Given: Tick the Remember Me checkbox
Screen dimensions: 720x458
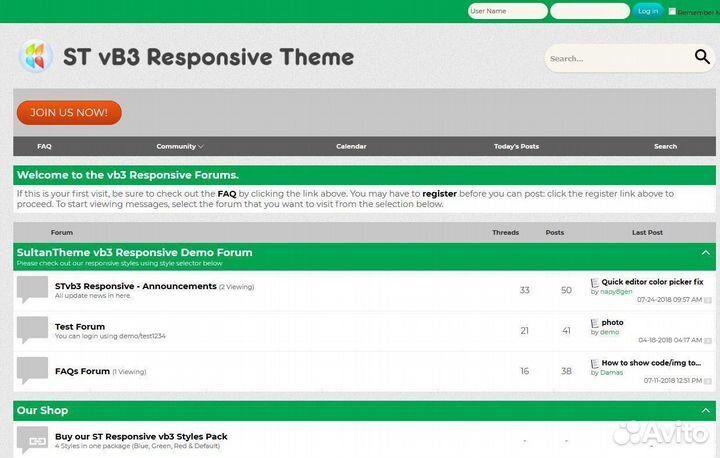Looking at the screenshot, I should (672, 11).
